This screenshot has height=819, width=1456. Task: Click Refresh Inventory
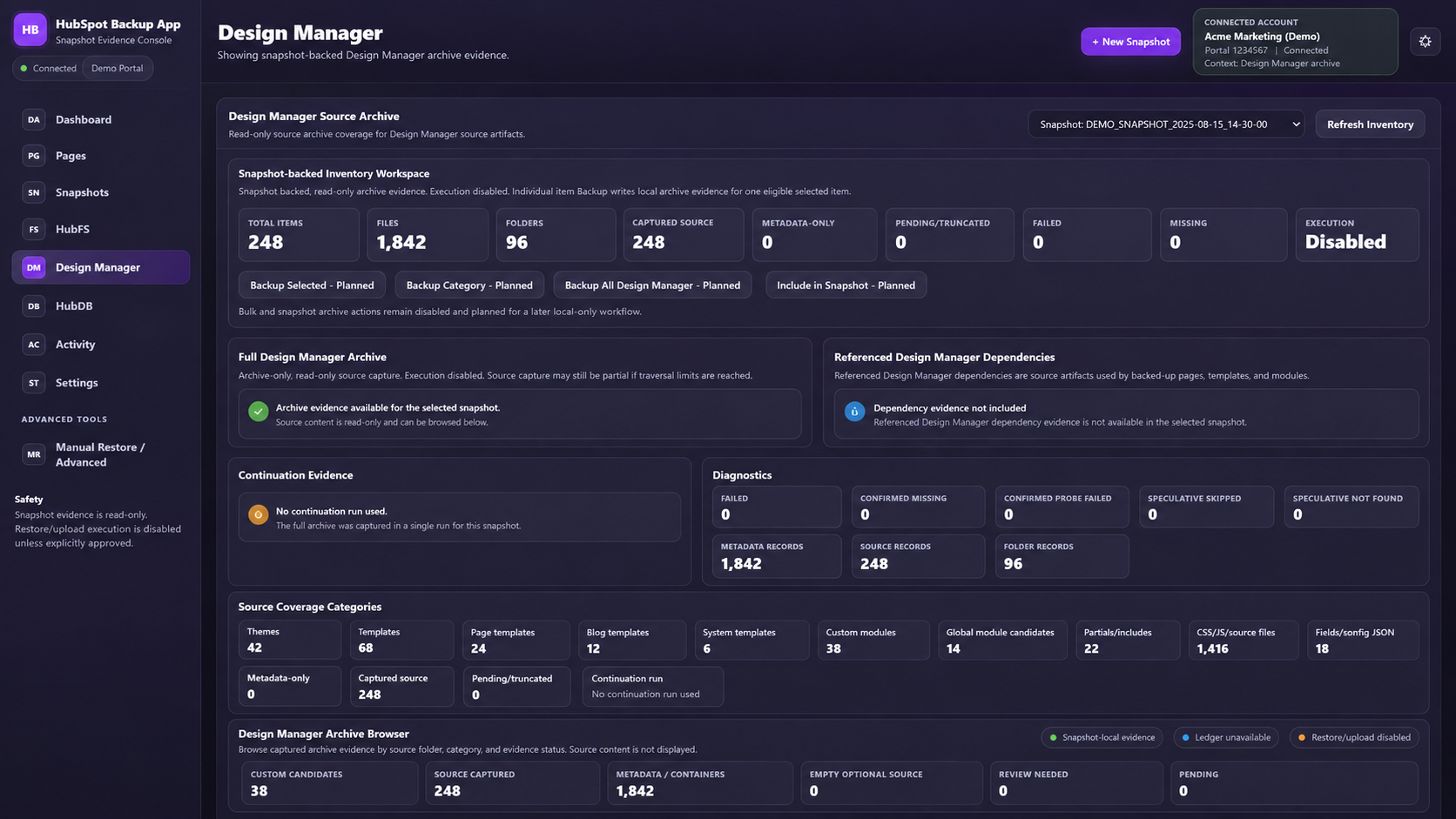(1370, 124)
